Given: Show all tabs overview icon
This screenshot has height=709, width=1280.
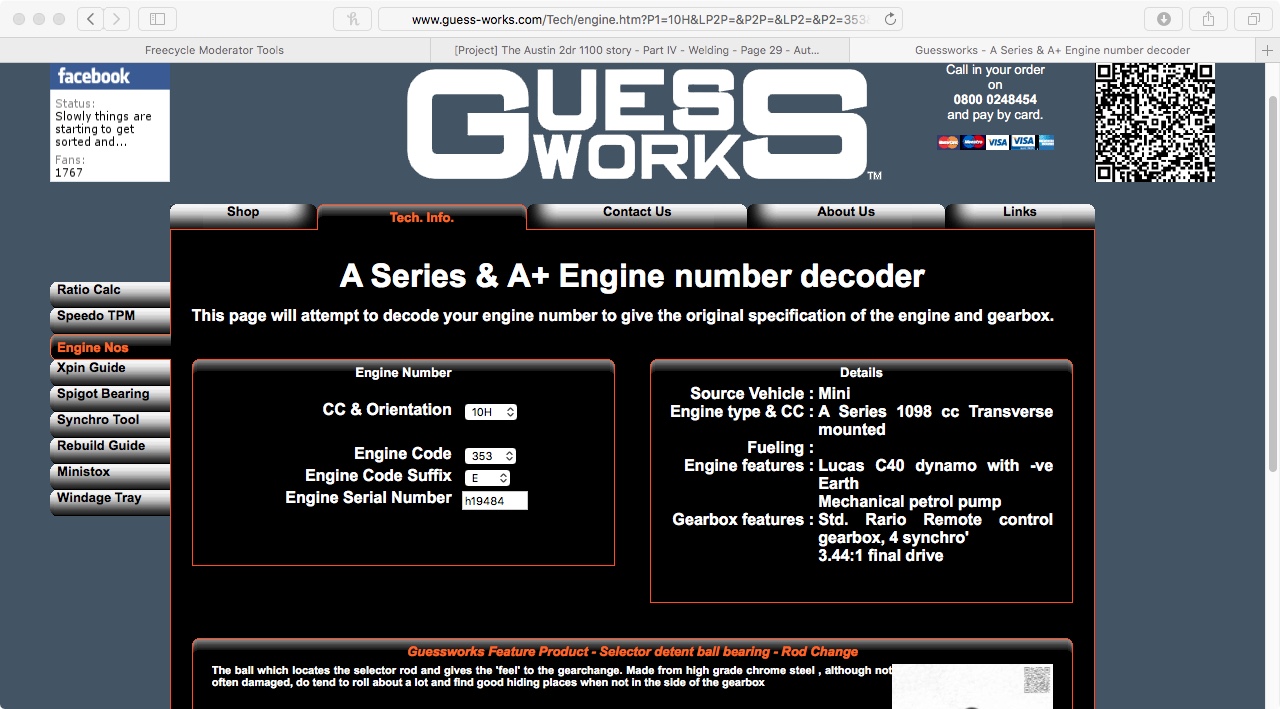Looking at the screenshot, I should tap(1253, 19).
